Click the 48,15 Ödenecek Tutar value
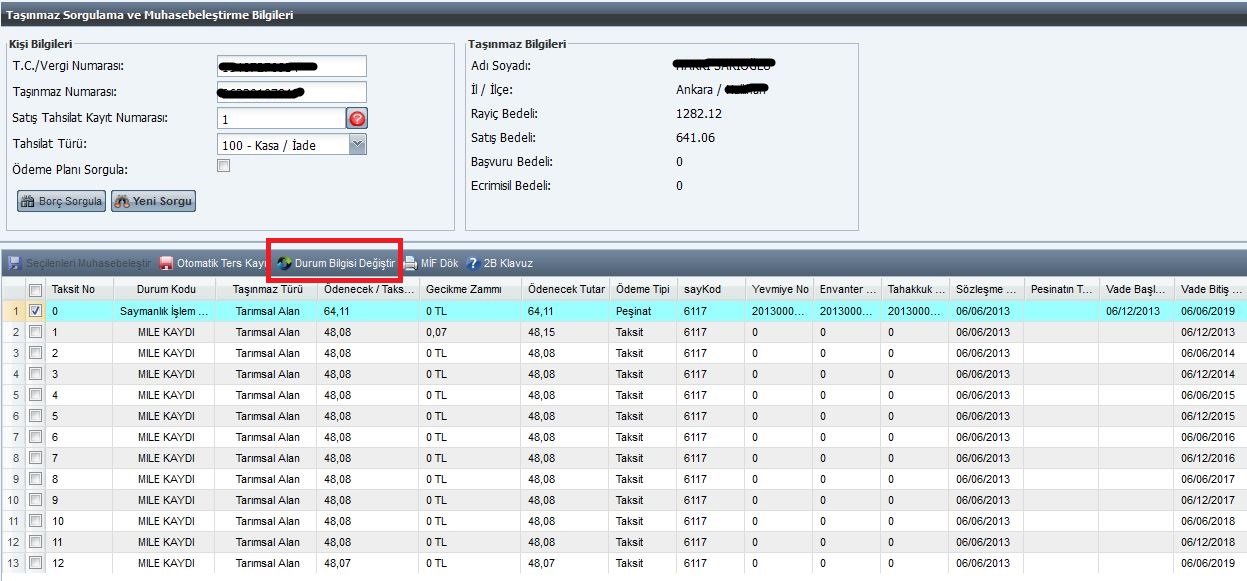Screen dimensions: 1247x581 tap(541, 332)
